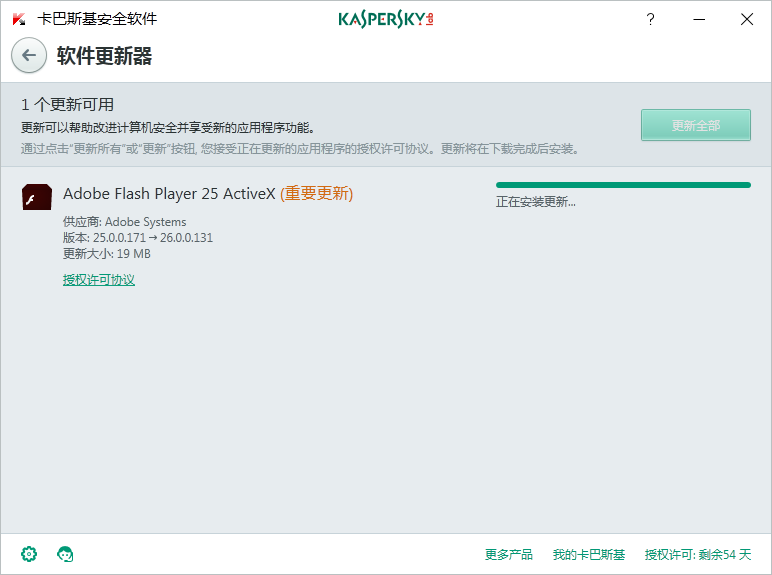Click the 更新大小: 19 MB line
This screenshot has height=575, width=772.
pos(107,254)
